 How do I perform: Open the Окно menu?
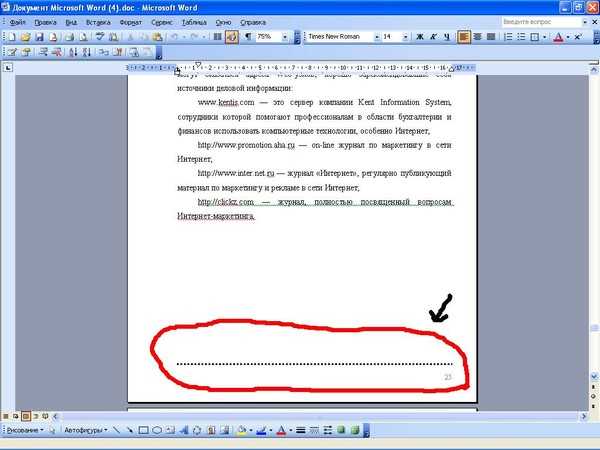[x=223, y=22]
